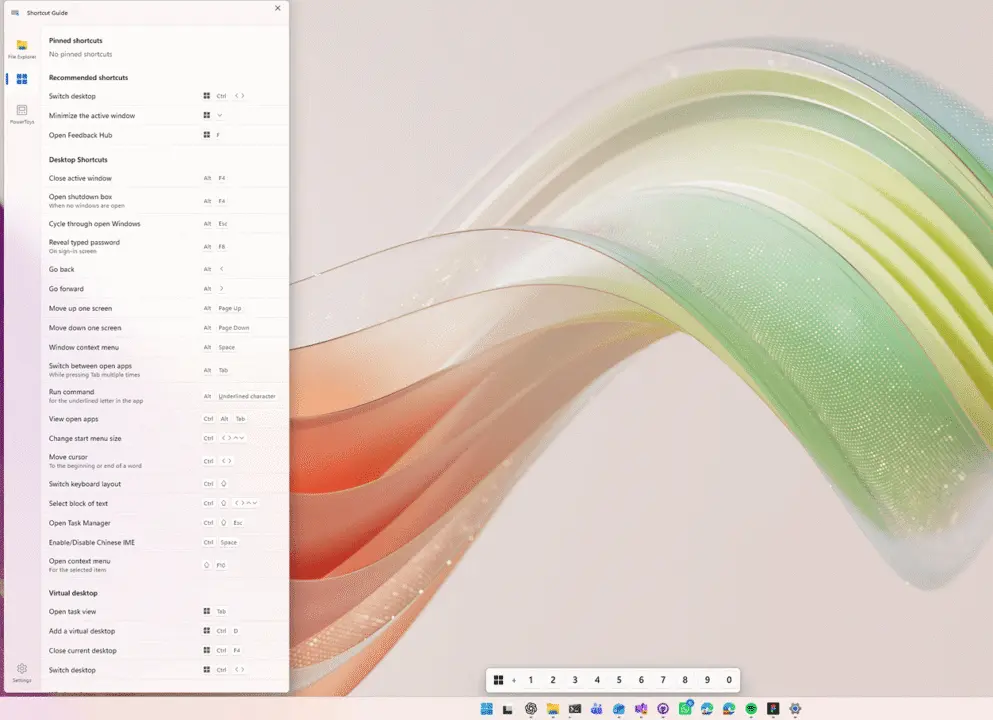Screen dimensions: 993x720
Task: Click the Windows key icon beside Open Feedback Hub
Action: click(206, 135)
